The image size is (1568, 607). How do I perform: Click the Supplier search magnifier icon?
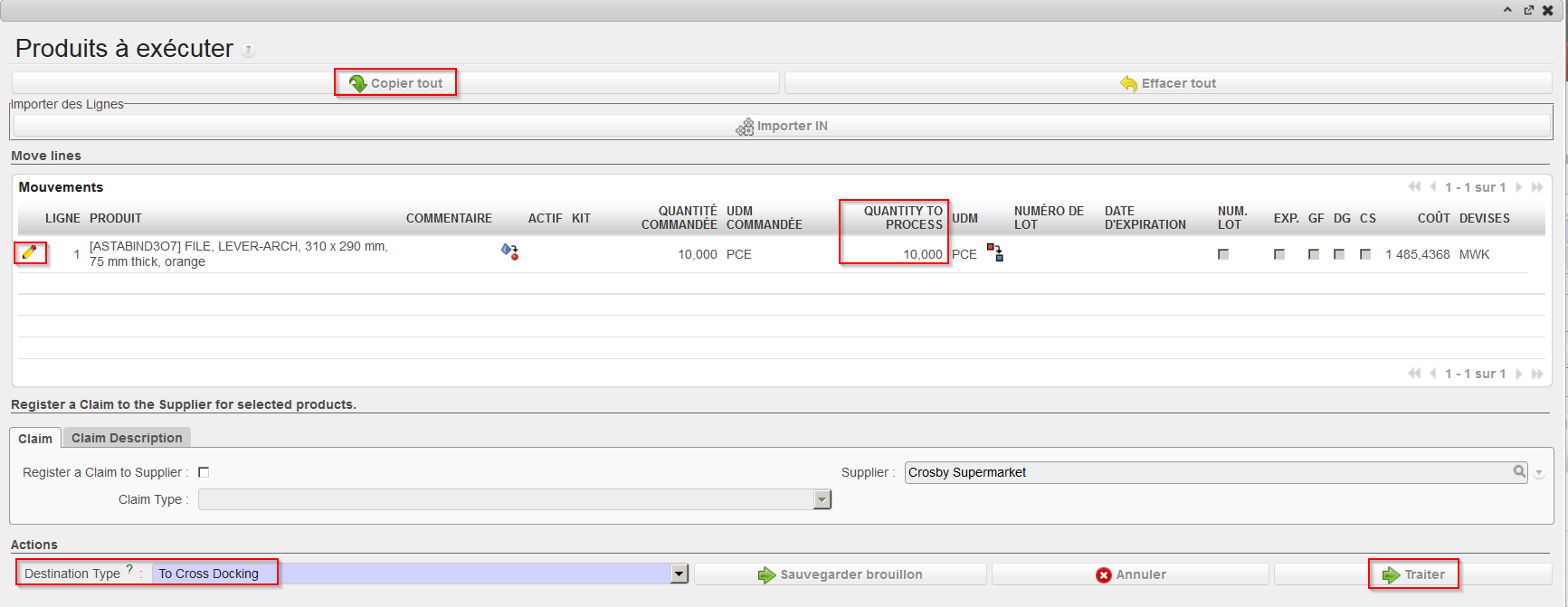tap(1520, 471)
